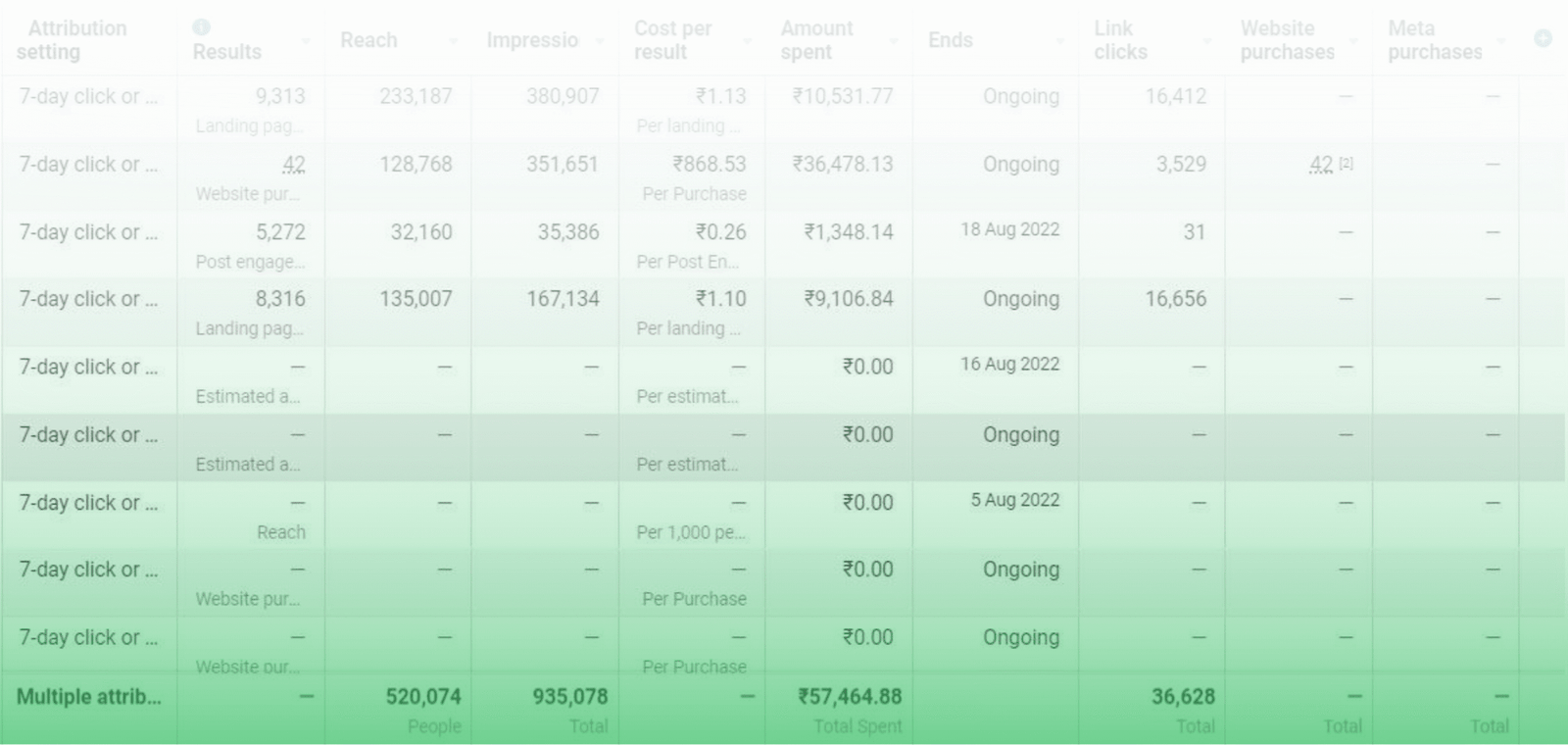Image resolution: width=1568 pixels, height=745 pixels.
Task: Select the 5,272 results cell
Action: point(279,232)
